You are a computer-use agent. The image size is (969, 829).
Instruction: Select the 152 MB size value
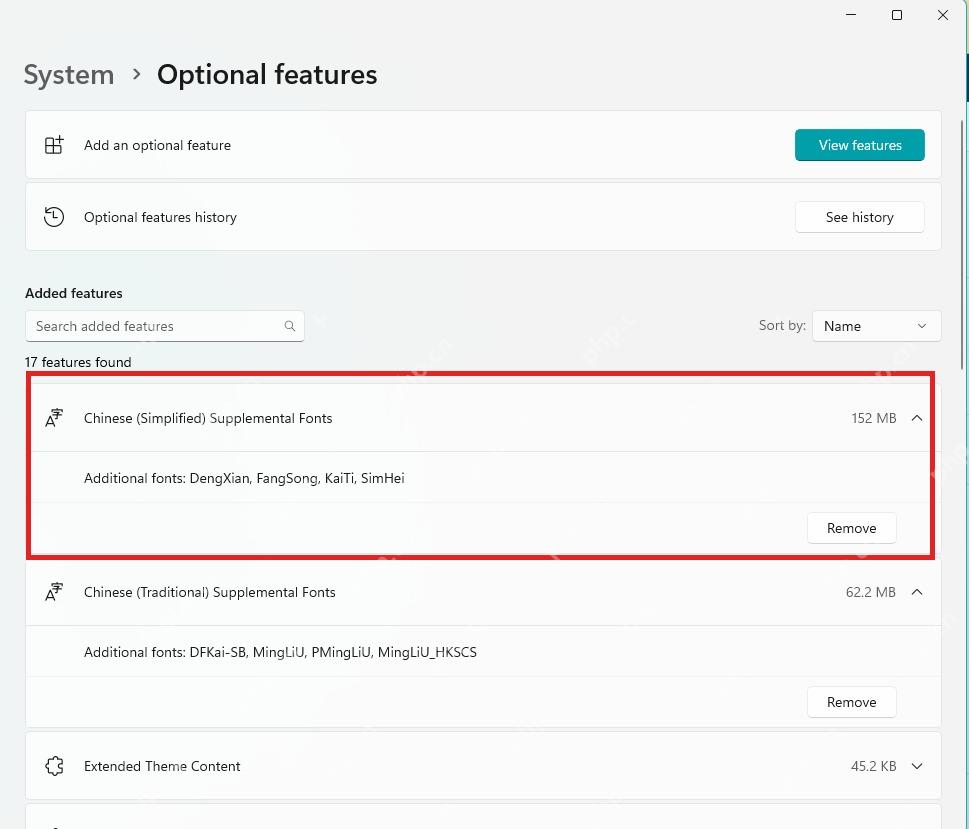pyautogui.click(x=874, y=419)
